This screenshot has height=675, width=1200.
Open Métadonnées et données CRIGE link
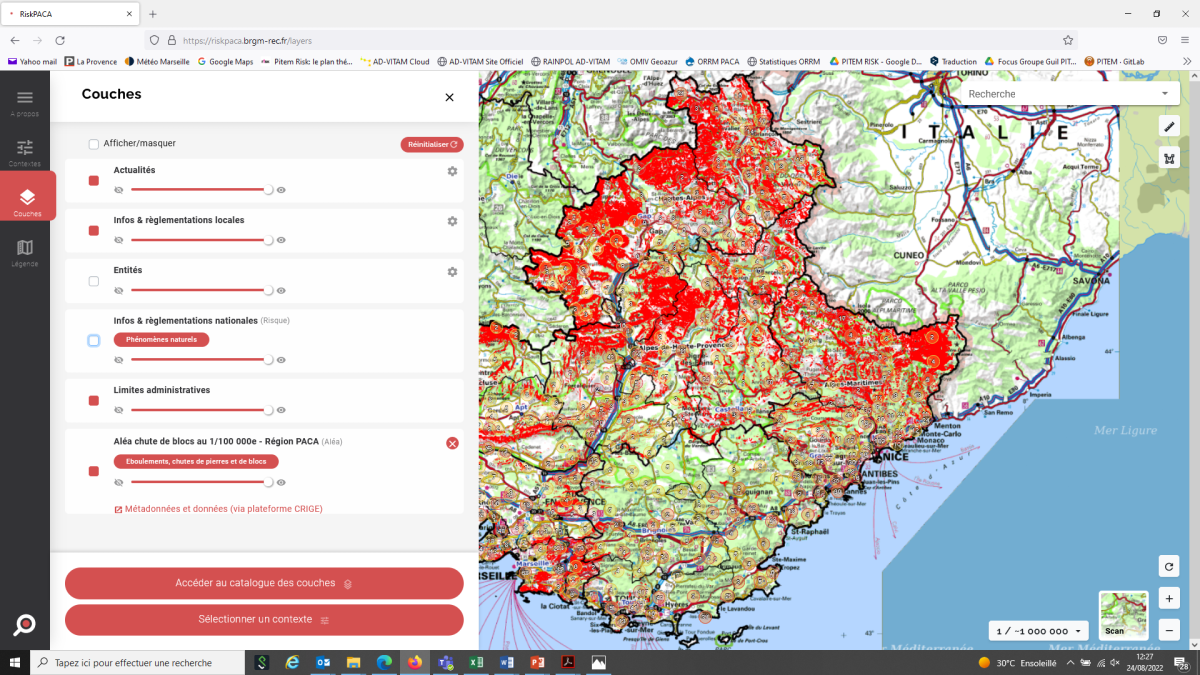click(218, 509)
